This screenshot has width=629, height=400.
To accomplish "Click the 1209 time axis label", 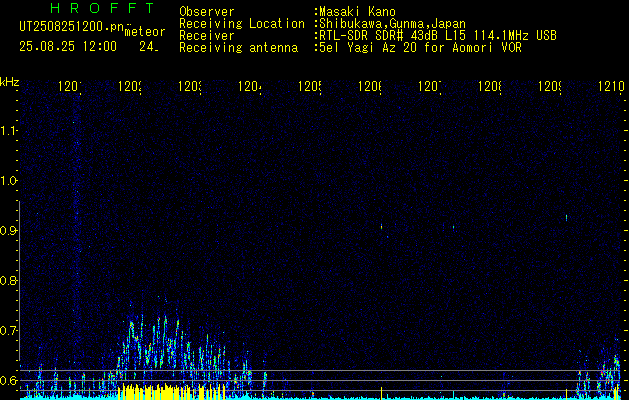I will pyautogui.click(x=550, y=86).
